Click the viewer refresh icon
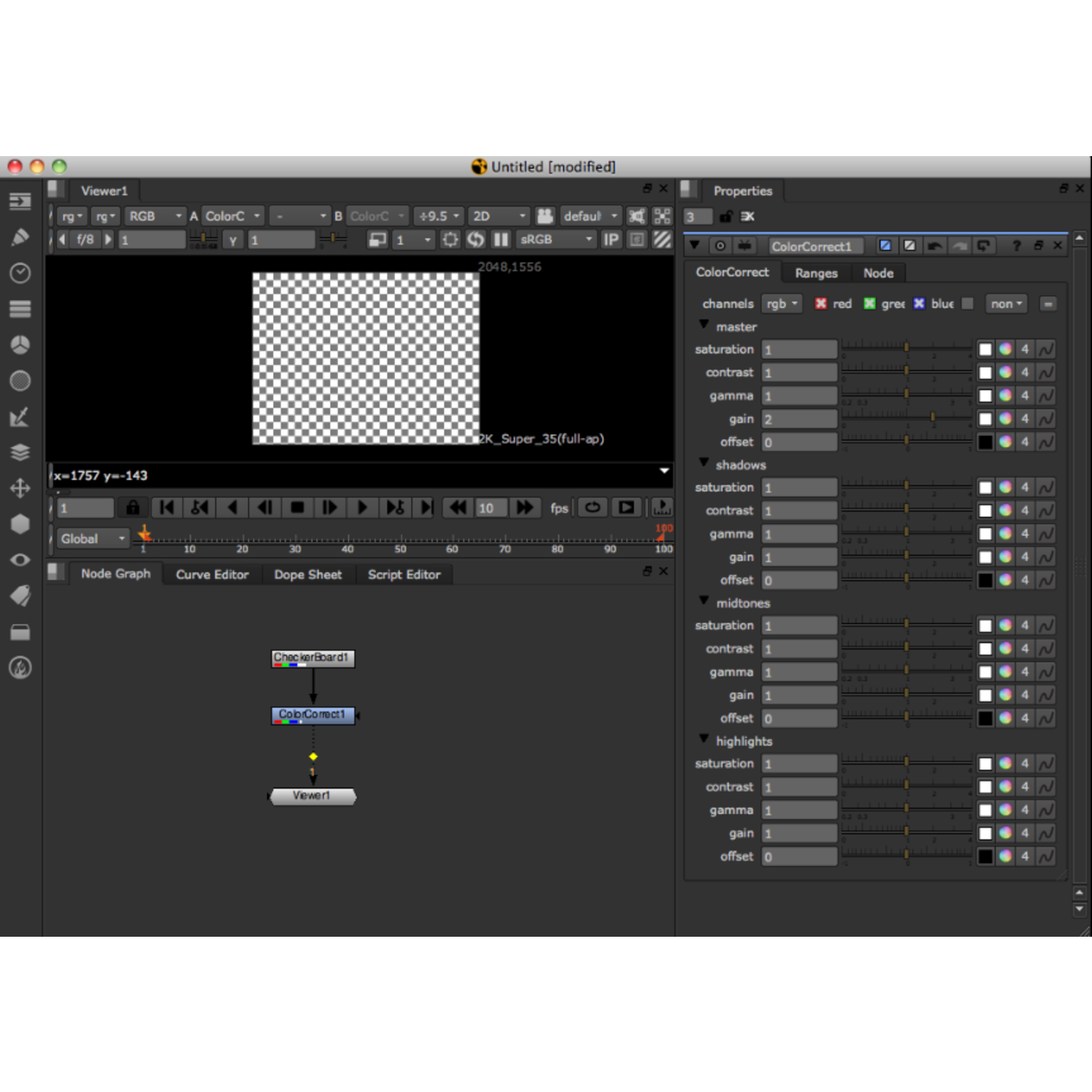This screenshot has width=1092, height=1092. (x=475, y=240)
